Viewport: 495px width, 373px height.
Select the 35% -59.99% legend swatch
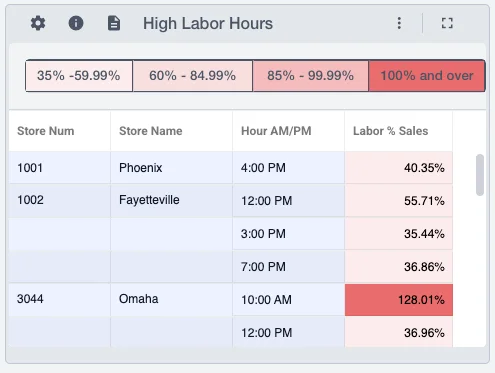[x=79, y=76]
